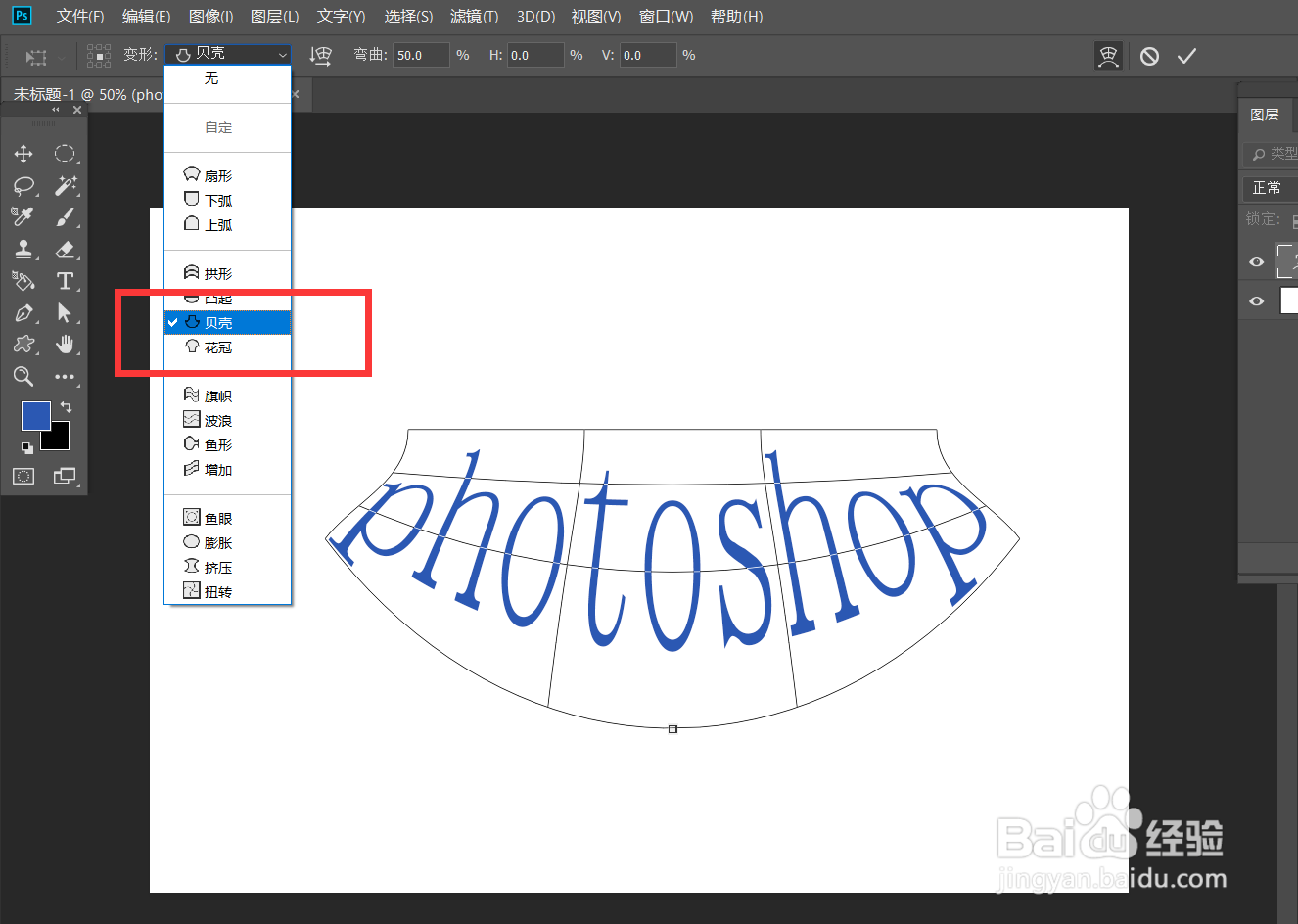Open the 文字(Y) menu

(341, 16)
